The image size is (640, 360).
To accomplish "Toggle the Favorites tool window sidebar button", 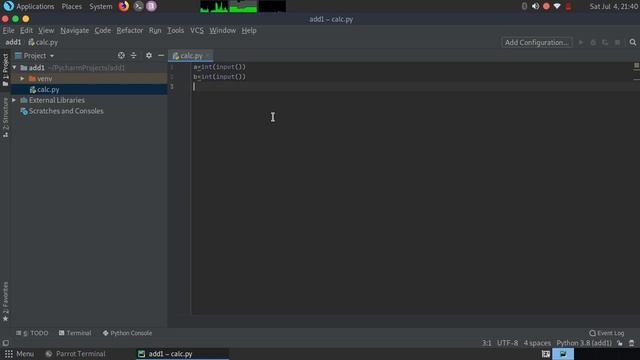I will (x=5, y=301).
